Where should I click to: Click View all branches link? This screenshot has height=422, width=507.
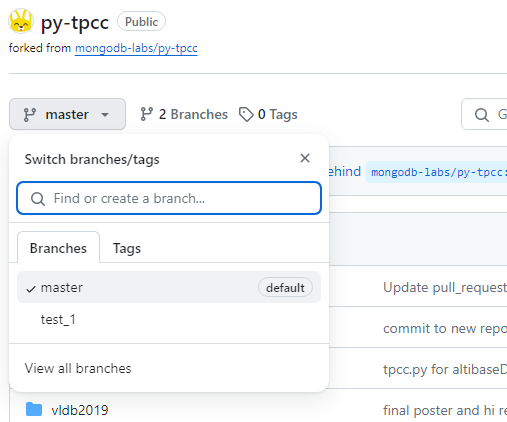coord(78,368)
